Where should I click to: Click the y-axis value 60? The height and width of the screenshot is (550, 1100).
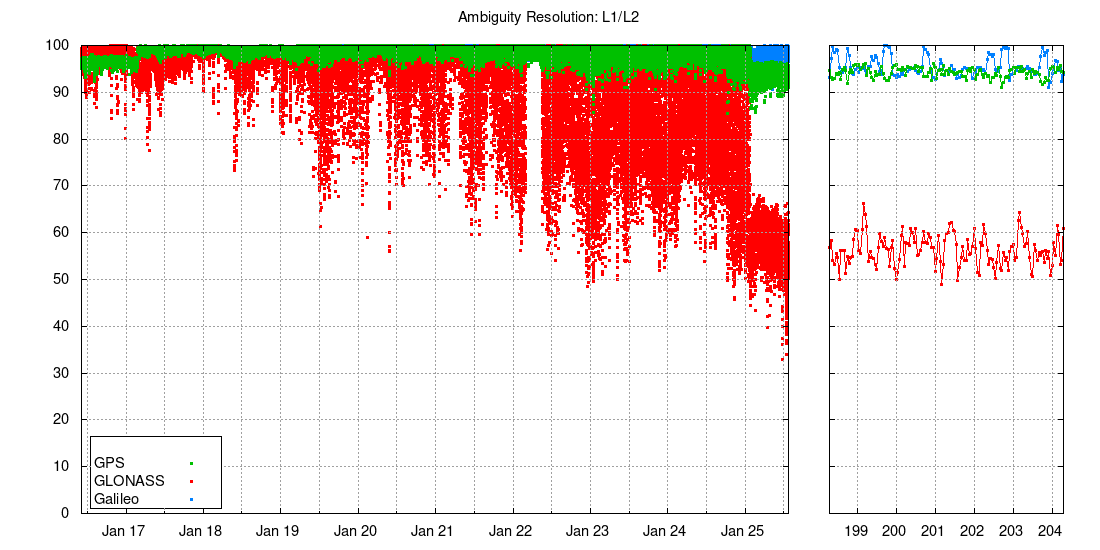tap(62, 232)
